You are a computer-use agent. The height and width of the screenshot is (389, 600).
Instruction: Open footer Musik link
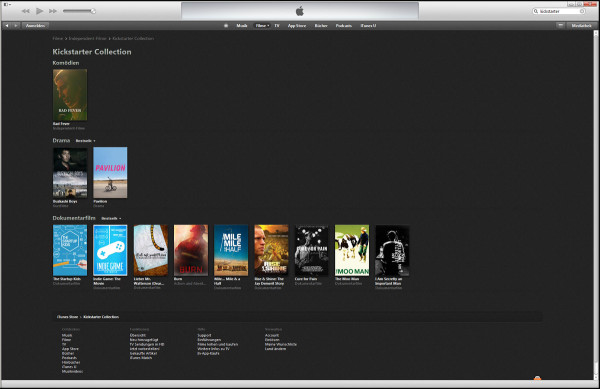point(67,335)
